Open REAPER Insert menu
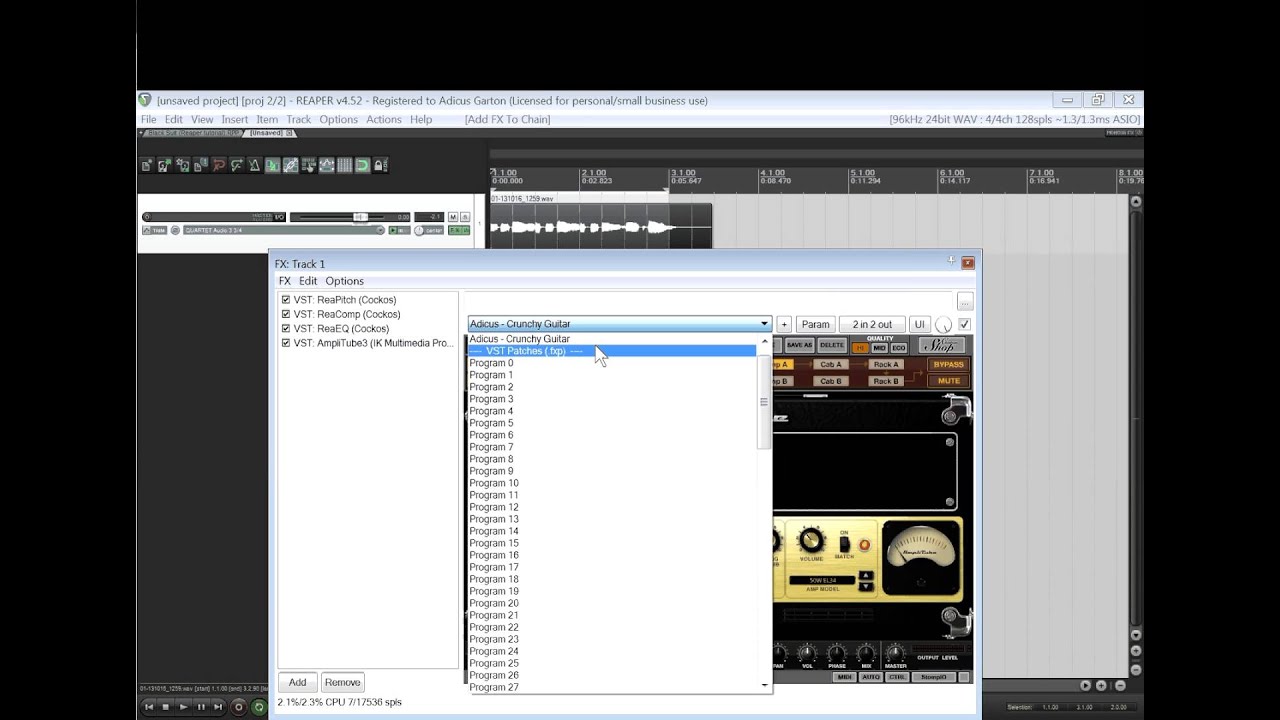 (x=235, y=119)
